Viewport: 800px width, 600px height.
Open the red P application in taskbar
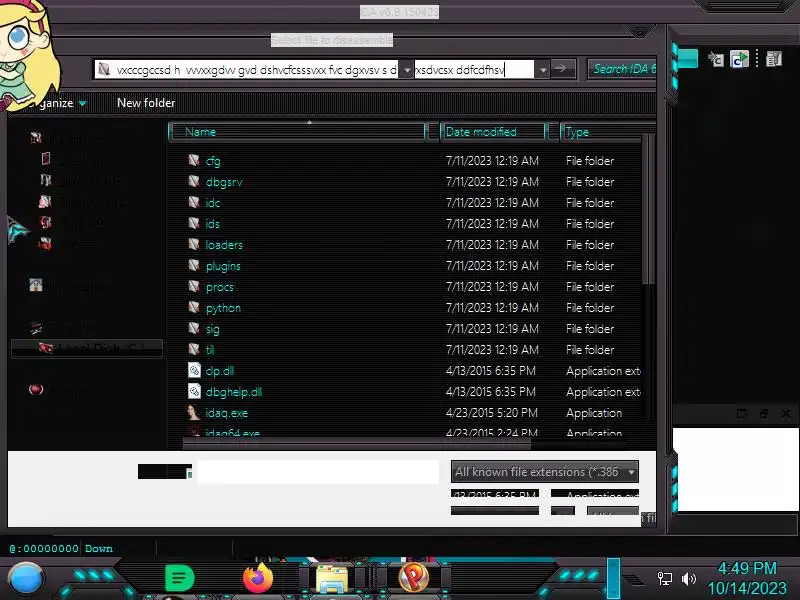tap(414, 578)
